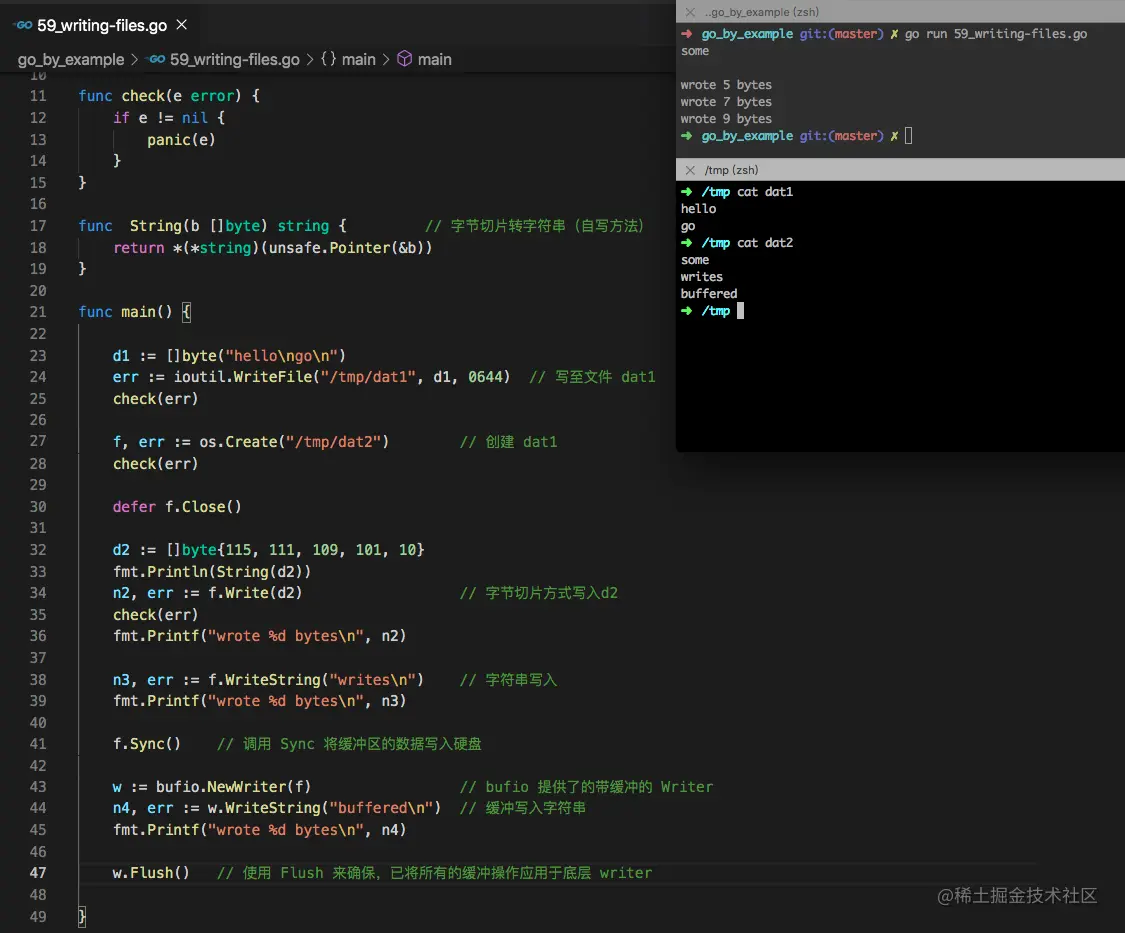Click 'return *(*string)(unsafe.Pointer(&b))' line
This screenshot has width=1125, height=933.
tap(273, 248)
